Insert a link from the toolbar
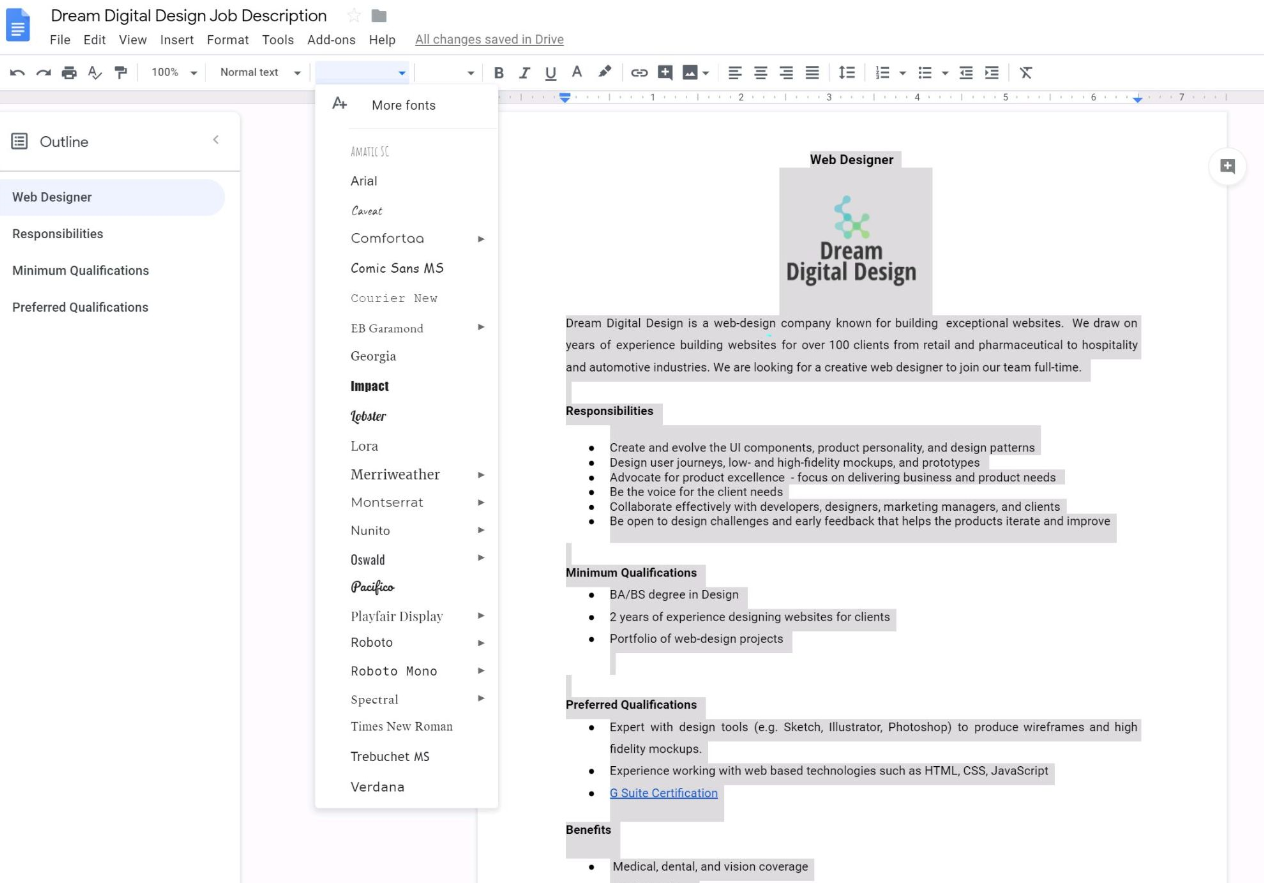 pos(639,72)
